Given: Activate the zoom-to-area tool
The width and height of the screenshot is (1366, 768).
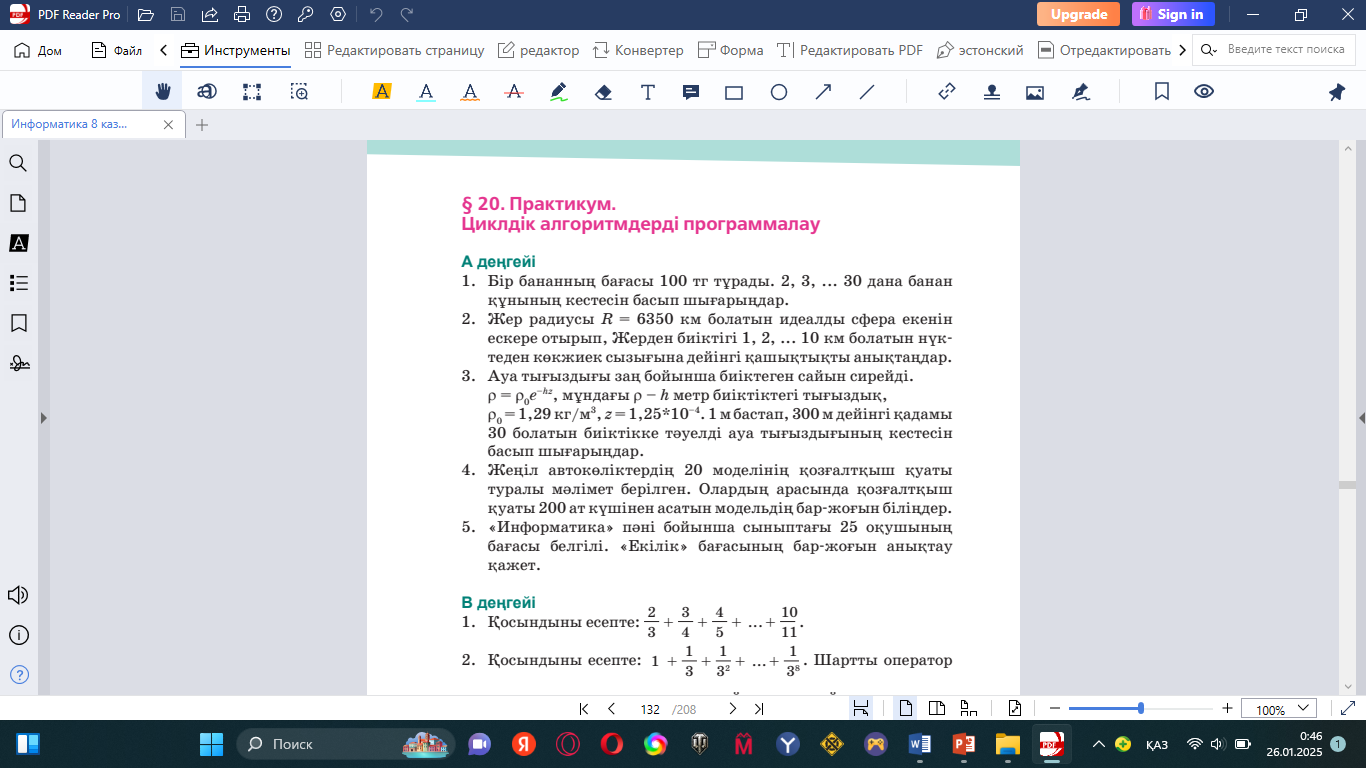Looking at the screenshot, I should tap(299, 92).
